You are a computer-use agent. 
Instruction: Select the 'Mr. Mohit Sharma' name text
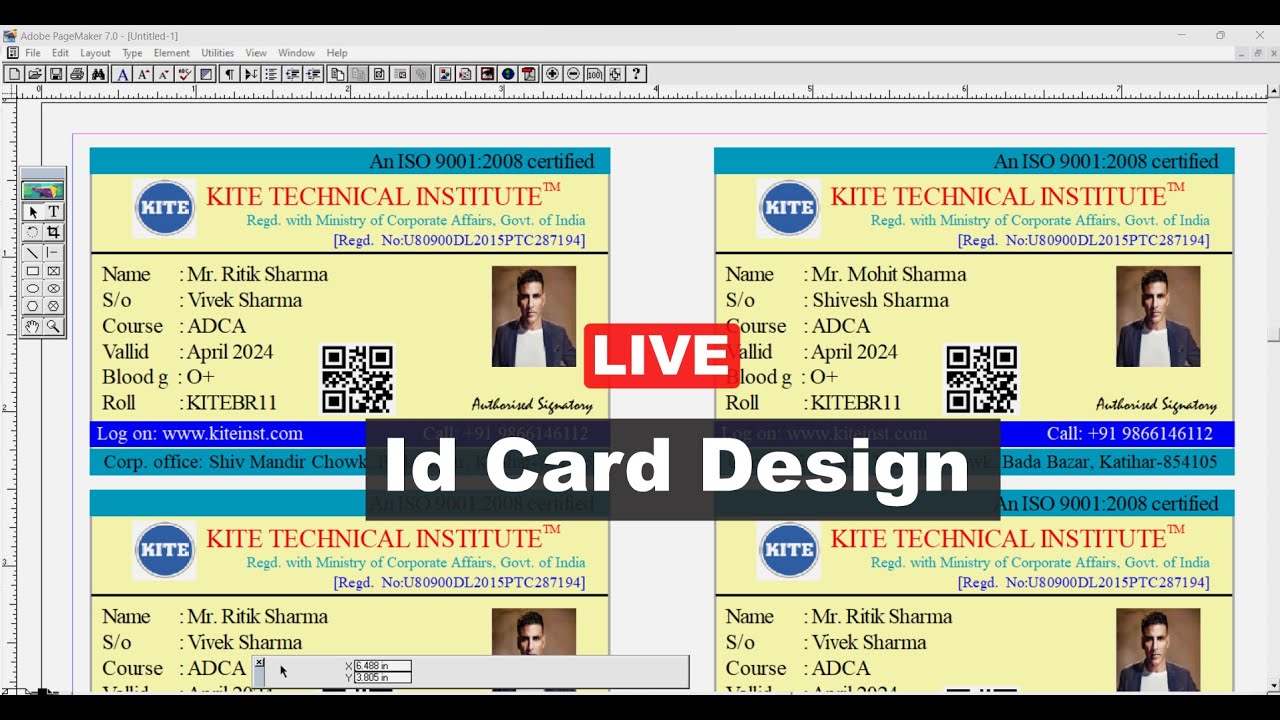pyautogui.click(x=888, y=274)
